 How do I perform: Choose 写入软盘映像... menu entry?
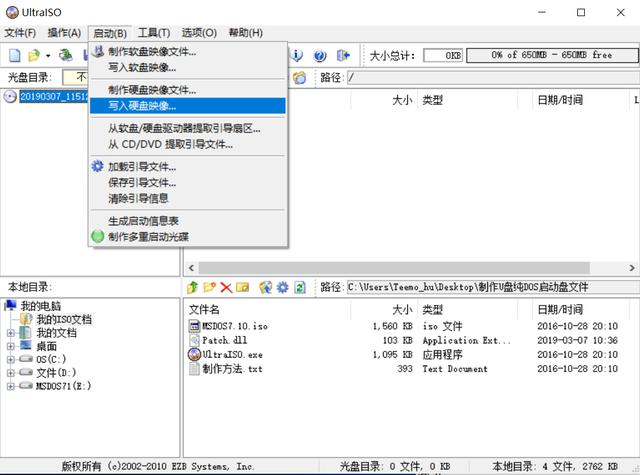[x=188, y=67]
